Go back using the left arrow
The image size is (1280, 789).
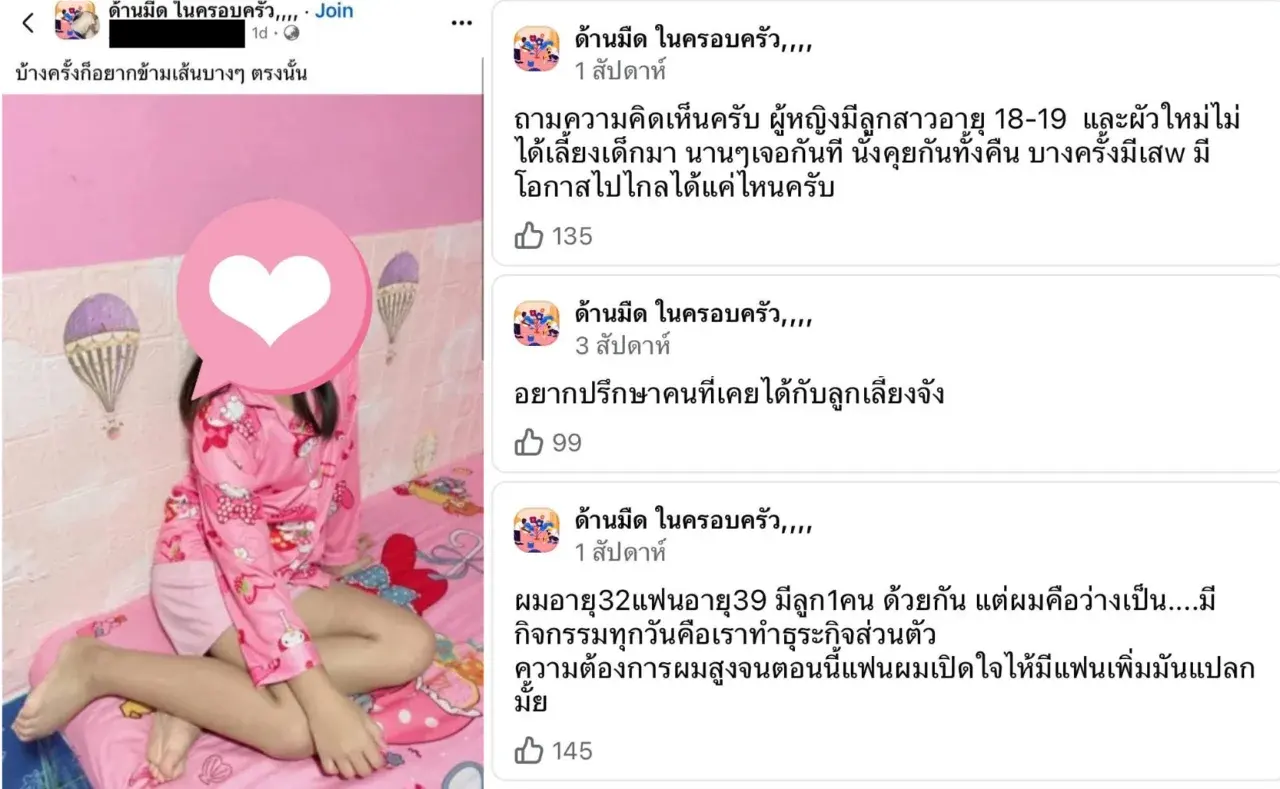click(x=28, y=23)
